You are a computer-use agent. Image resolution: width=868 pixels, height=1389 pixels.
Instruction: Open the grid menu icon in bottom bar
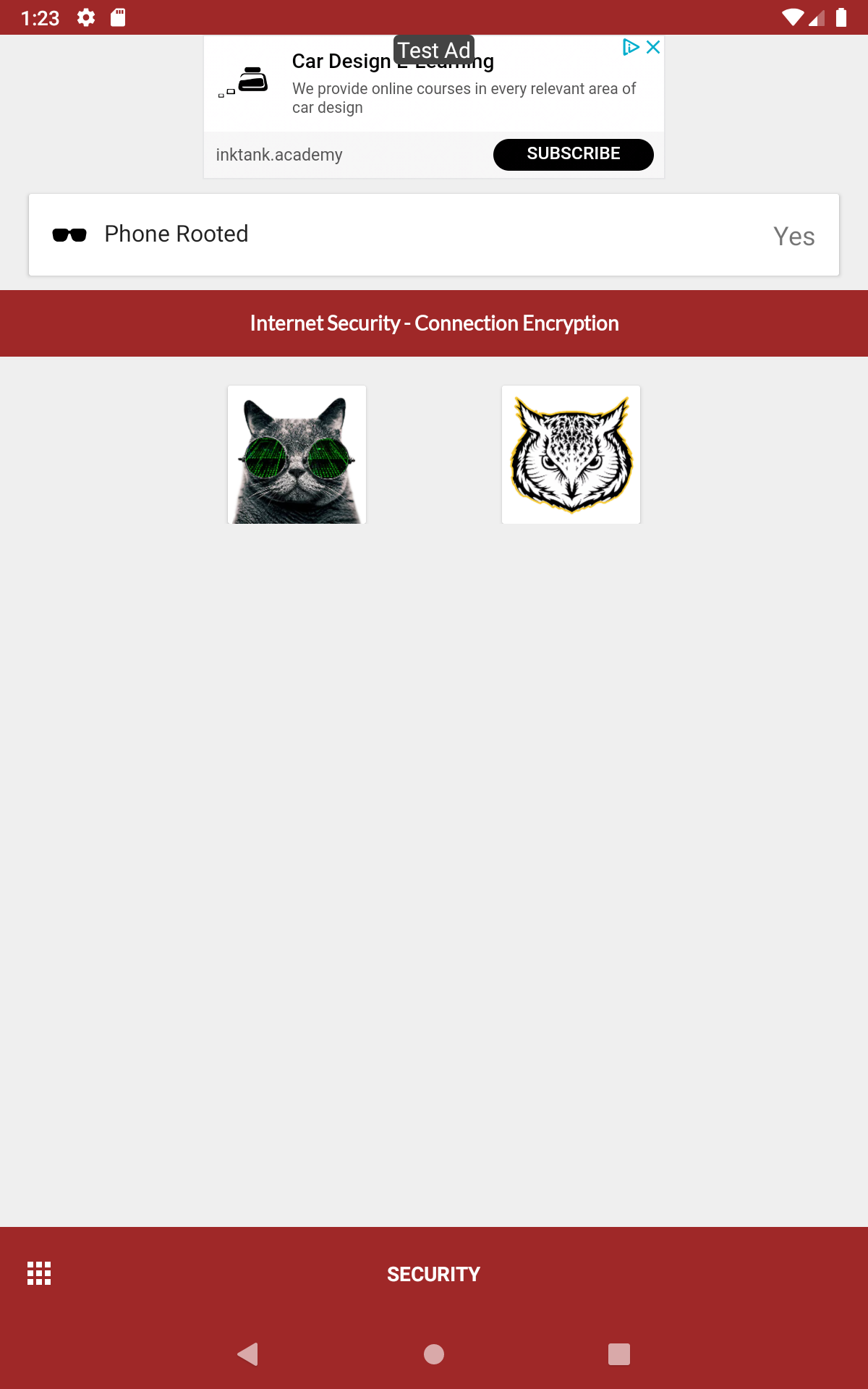tap(39, 1273)
